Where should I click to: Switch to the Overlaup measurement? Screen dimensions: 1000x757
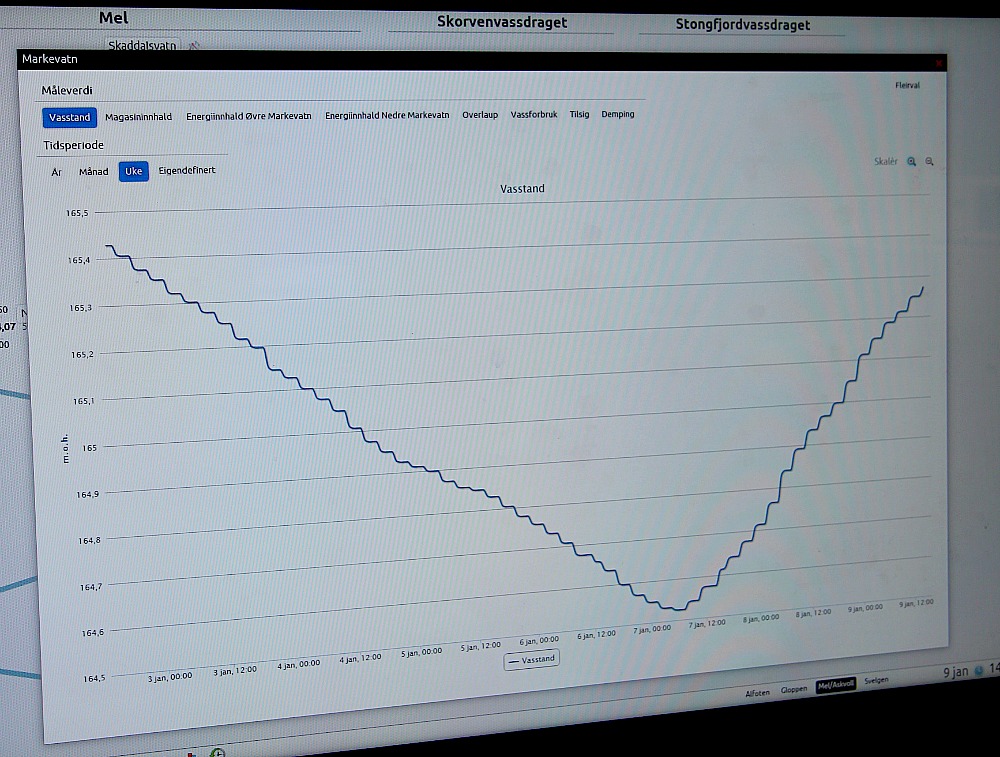480,115
